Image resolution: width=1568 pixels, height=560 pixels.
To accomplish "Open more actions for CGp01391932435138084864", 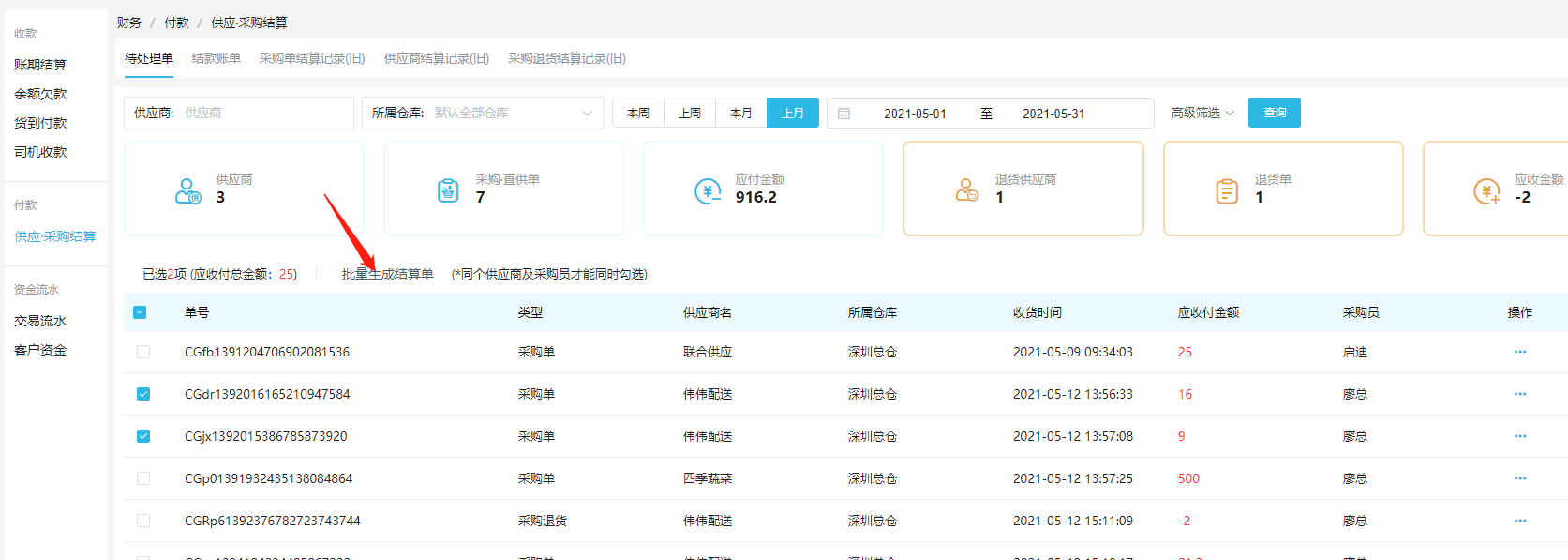I will click(x=1520, y=478).
